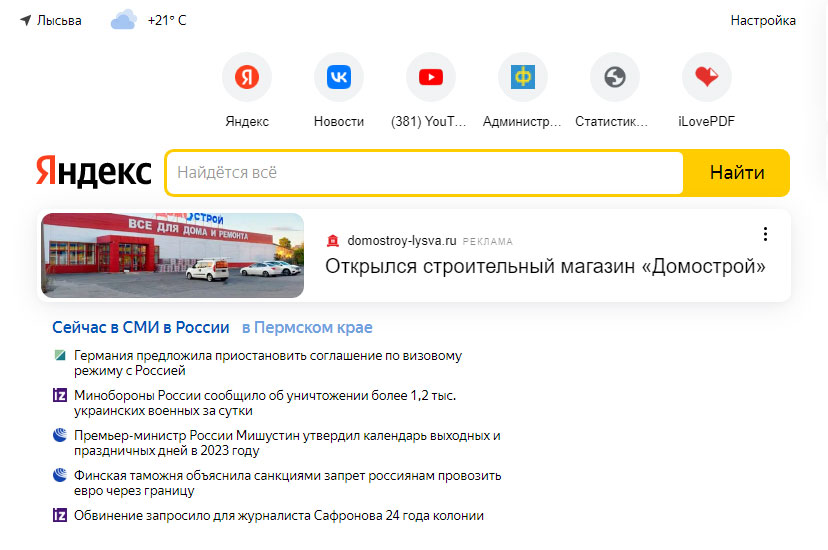Screen dimensions: 828x550
Task: Click the Лысьва city label
Action: pos(59,21)
